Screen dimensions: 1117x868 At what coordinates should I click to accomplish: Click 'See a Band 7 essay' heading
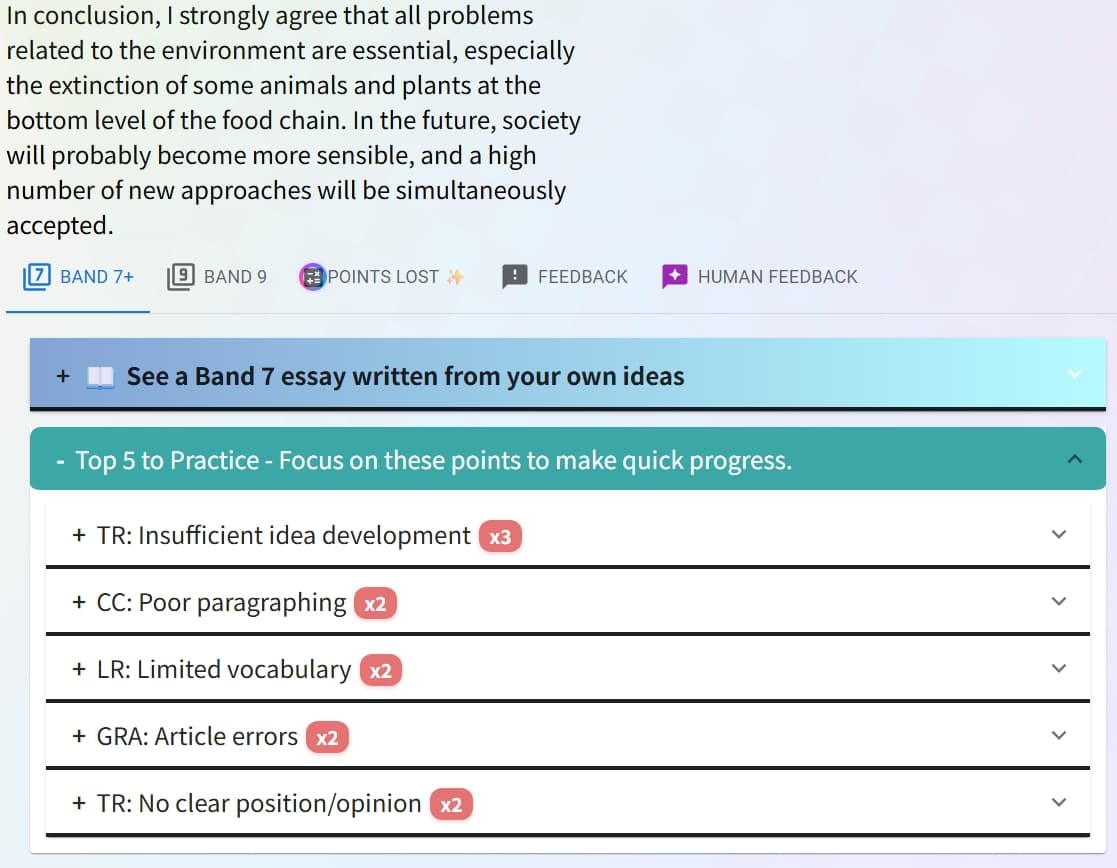tap(405, 377)
